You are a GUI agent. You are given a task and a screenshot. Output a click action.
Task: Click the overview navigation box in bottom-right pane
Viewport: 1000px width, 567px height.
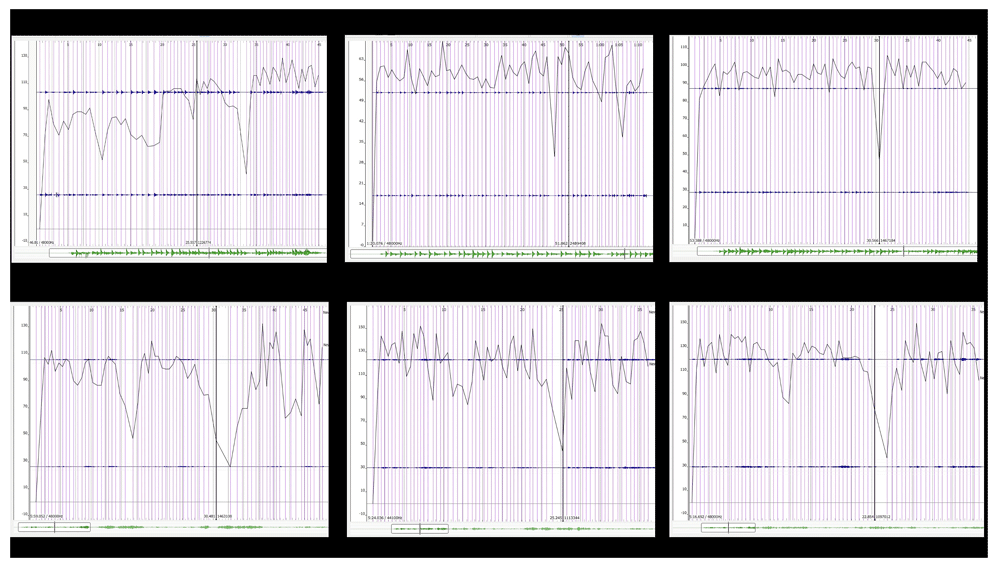click(x=728, y=527)
